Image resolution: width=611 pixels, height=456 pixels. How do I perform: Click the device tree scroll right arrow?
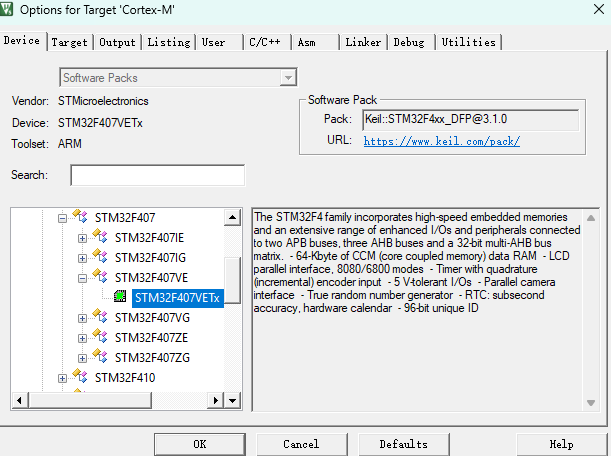(x=215, y=400)
